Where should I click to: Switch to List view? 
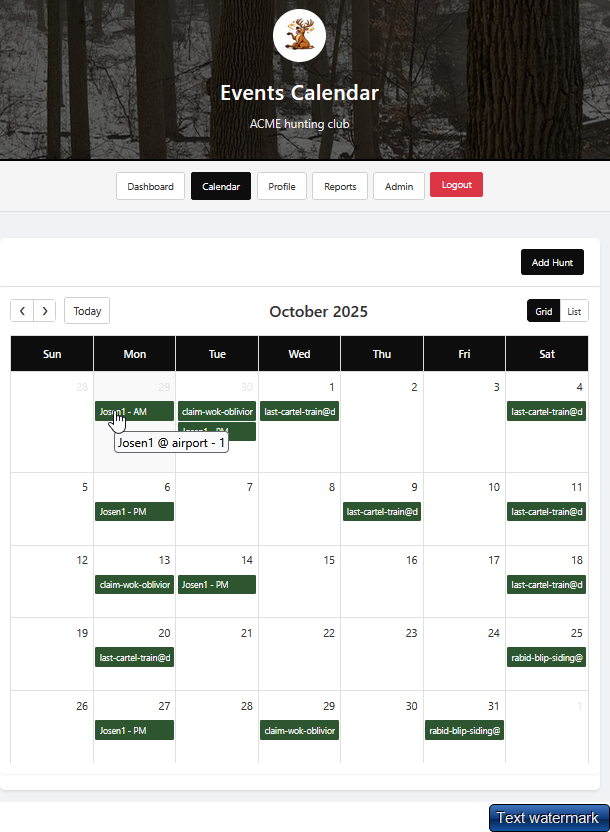(x=574, y=311)
